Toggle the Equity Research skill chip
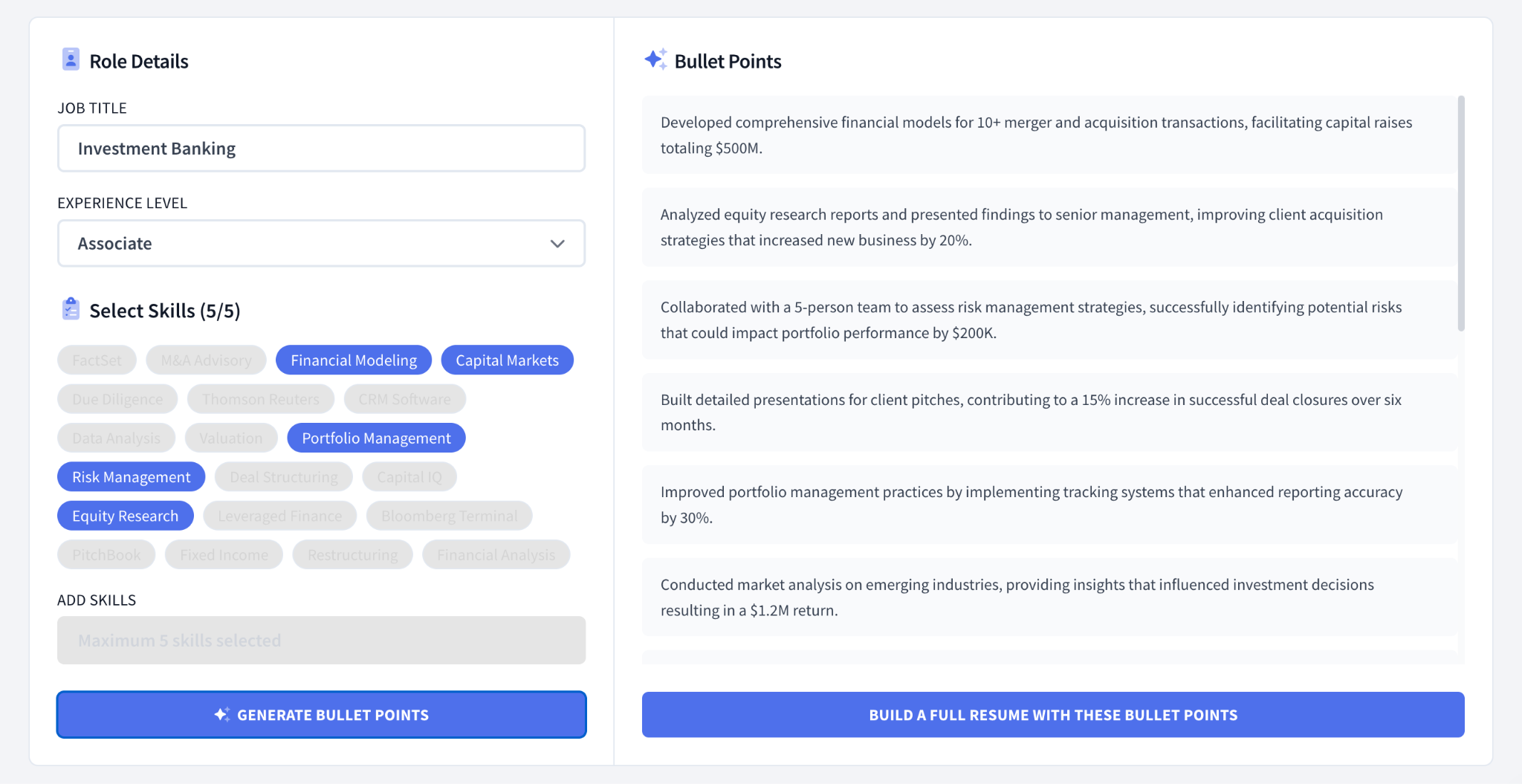1522x784 pixels. coord(125,516)
